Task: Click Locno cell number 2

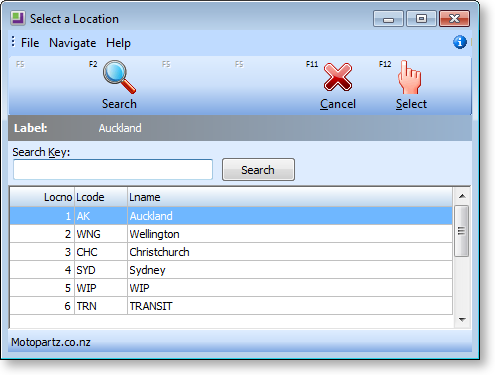Action: point(42,234)
